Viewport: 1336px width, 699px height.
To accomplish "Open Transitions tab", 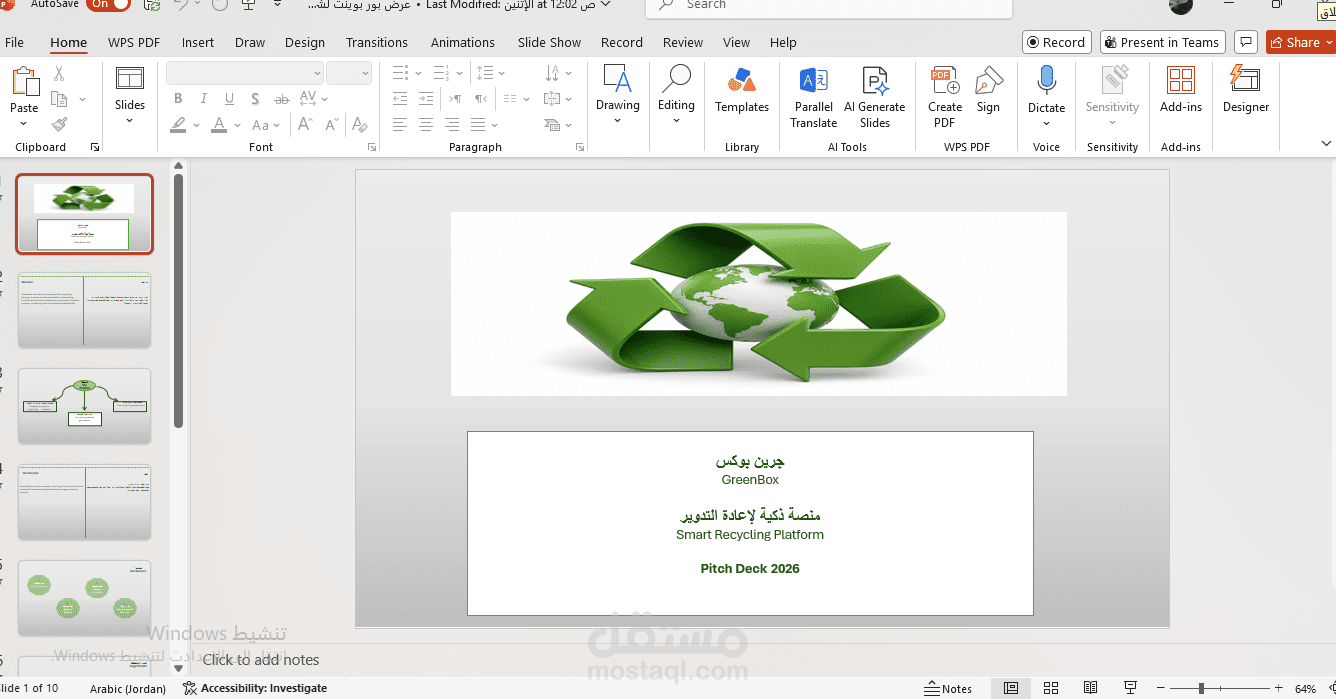I will [x=377, y=42].
